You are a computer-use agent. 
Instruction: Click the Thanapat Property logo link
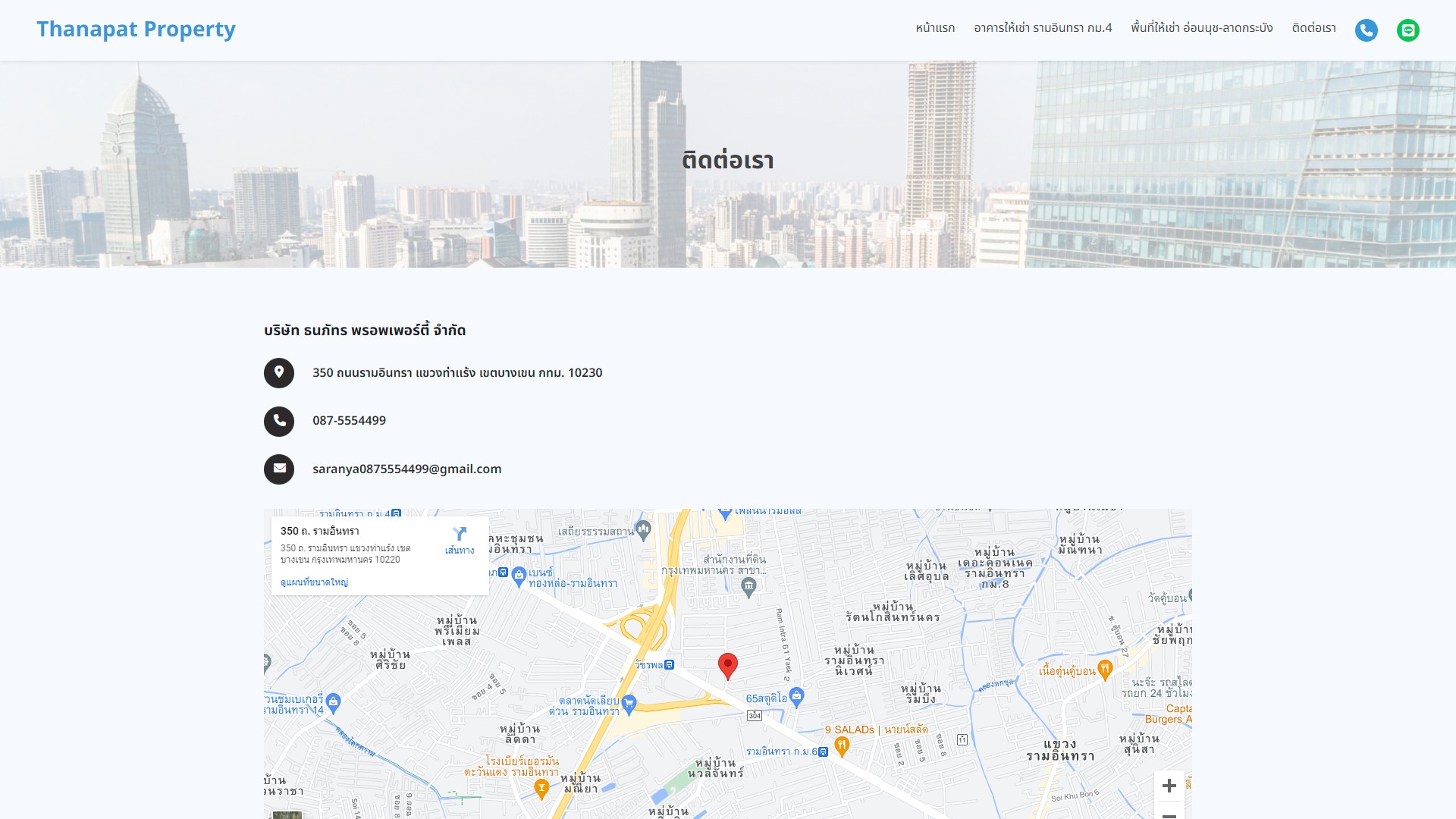point(136,29)
